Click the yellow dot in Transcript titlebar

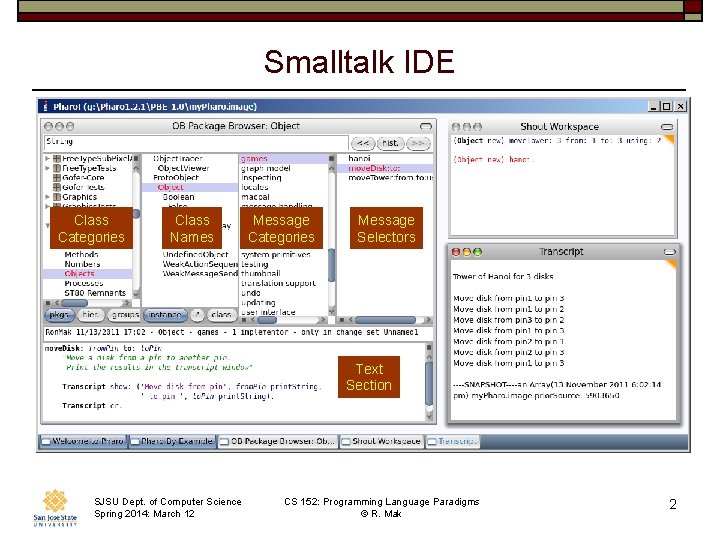pos(467,252)
